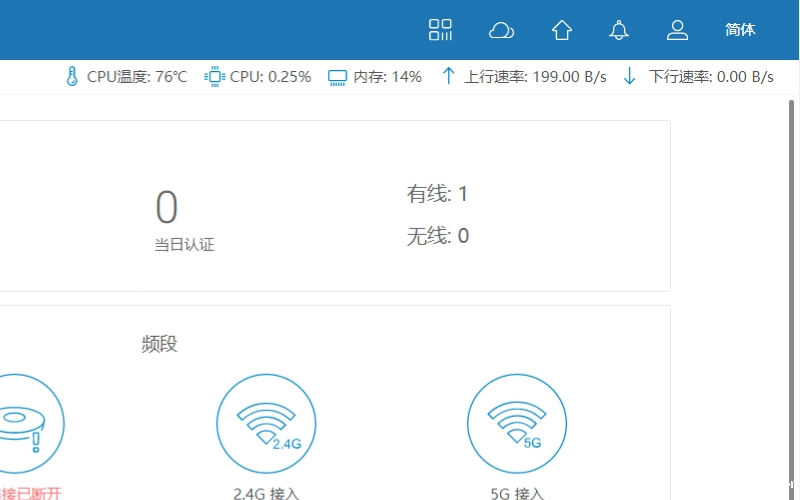Open notifications bell icon
The height and width of the screenshot is (500, 800).
coord(619,30)
